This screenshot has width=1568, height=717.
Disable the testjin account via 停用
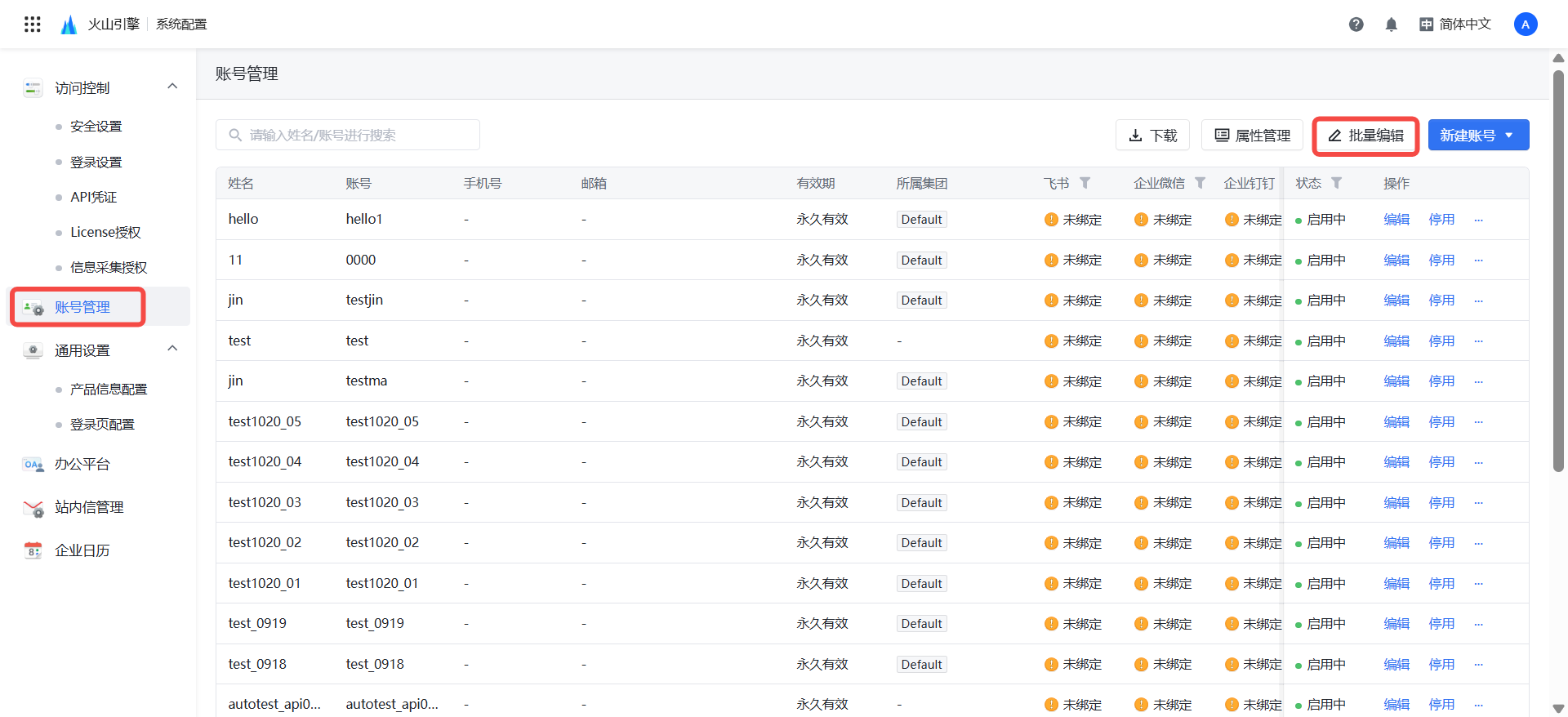1441,301
